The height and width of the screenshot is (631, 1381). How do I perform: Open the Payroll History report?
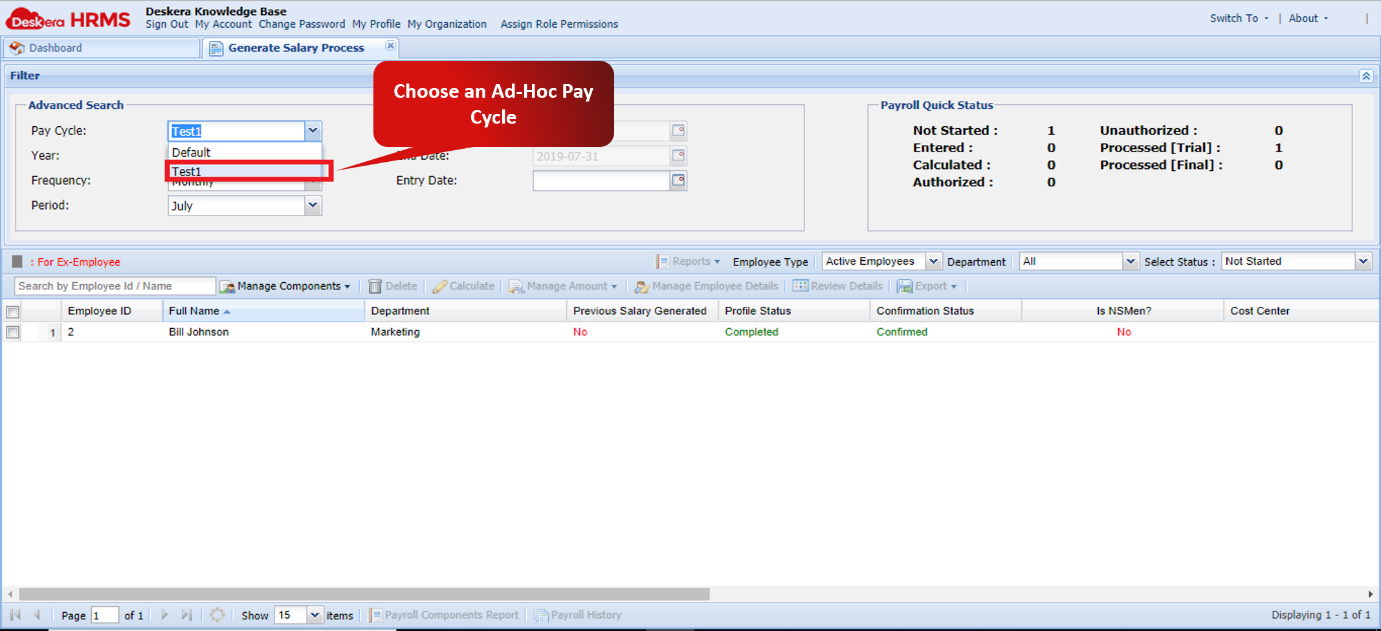tap(578, 614)
